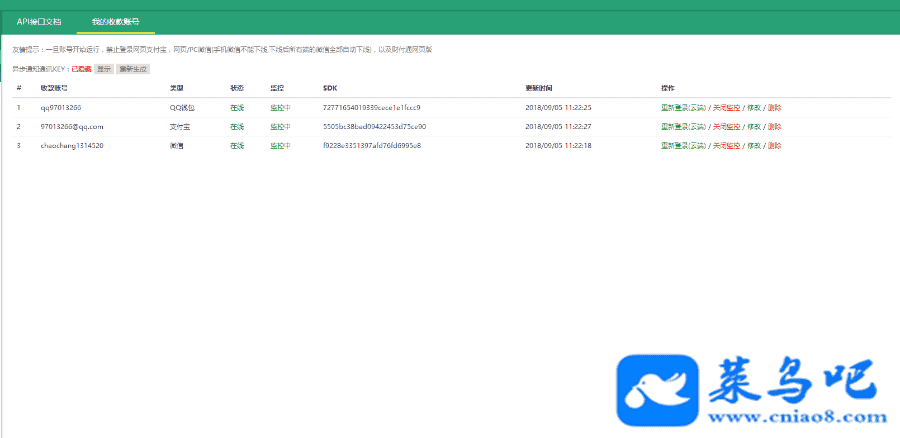Edit the 支付宝 account via 修改
900x438 pixels.
(754, 127)
